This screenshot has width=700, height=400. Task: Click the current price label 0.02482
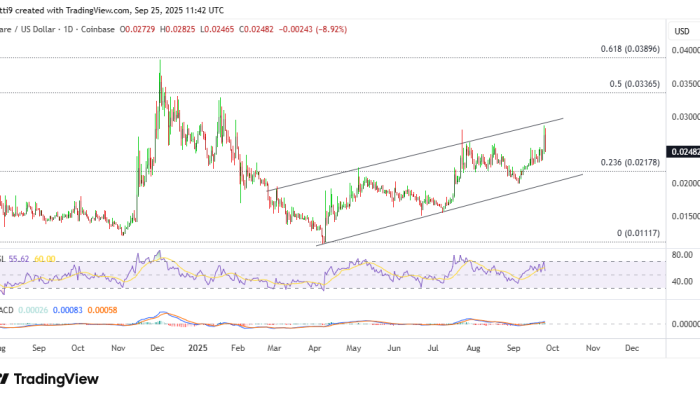pos(682,152)
